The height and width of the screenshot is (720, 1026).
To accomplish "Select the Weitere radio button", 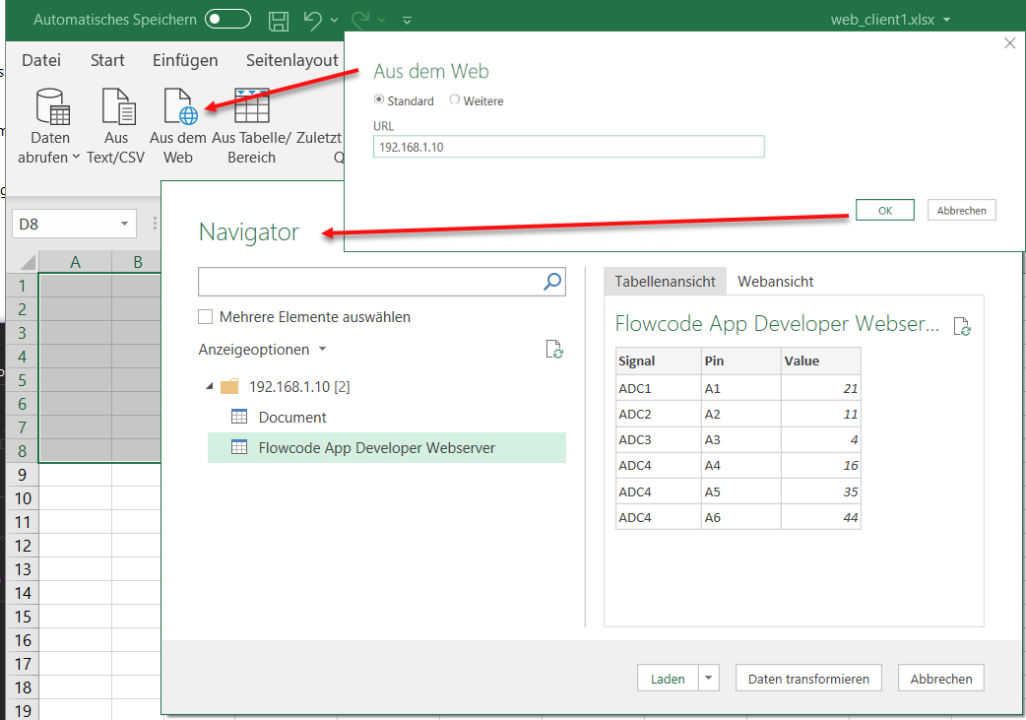I will pyautogui.click(x=455, y=100).
